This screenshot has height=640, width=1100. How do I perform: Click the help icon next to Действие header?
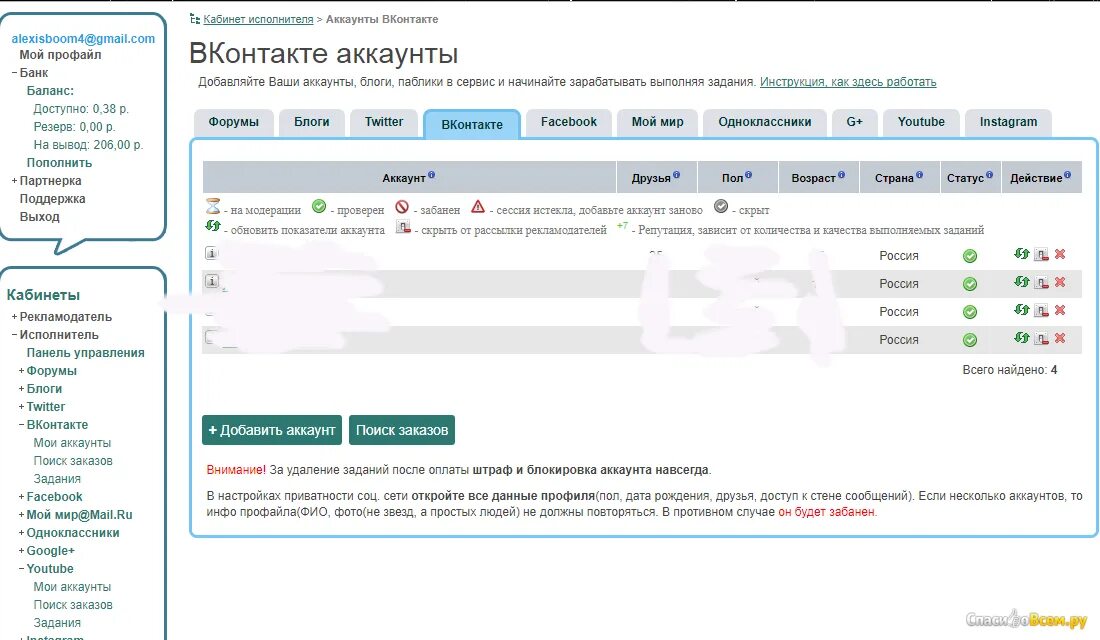pos(1067,175)
